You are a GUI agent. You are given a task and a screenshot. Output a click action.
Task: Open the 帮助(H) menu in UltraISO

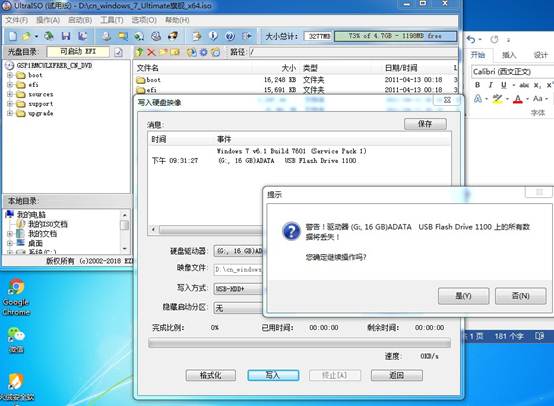(x=177, y=20)
